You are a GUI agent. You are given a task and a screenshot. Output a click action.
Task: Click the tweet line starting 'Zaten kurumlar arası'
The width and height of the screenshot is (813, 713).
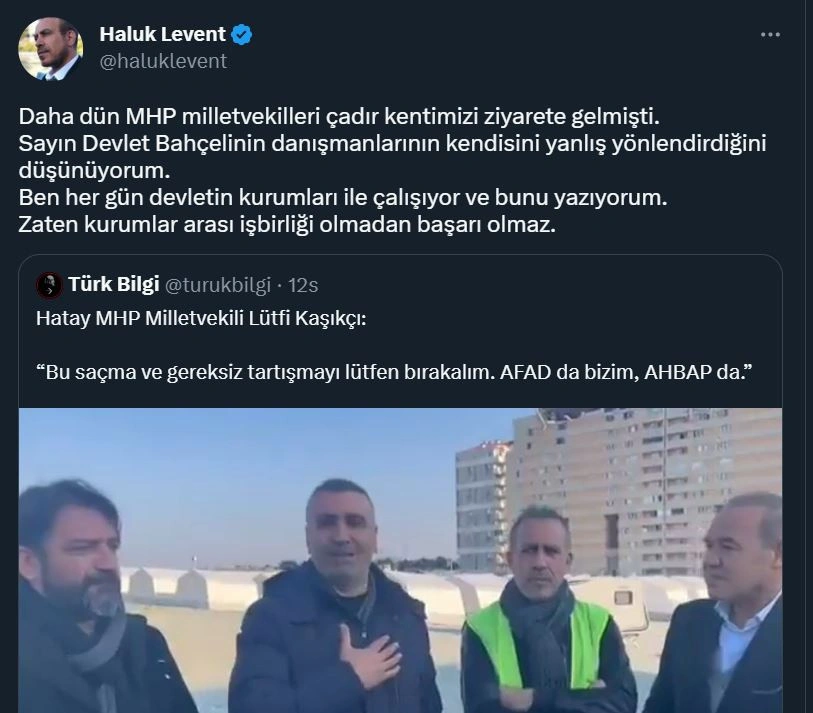click(x=287, y=225)
